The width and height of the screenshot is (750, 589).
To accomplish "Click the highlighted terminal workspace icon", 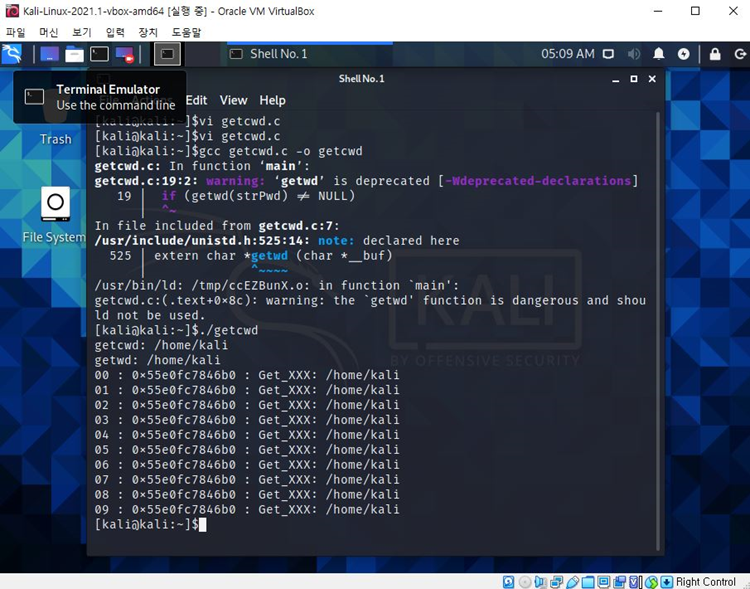I will click(x=167, y=54).
